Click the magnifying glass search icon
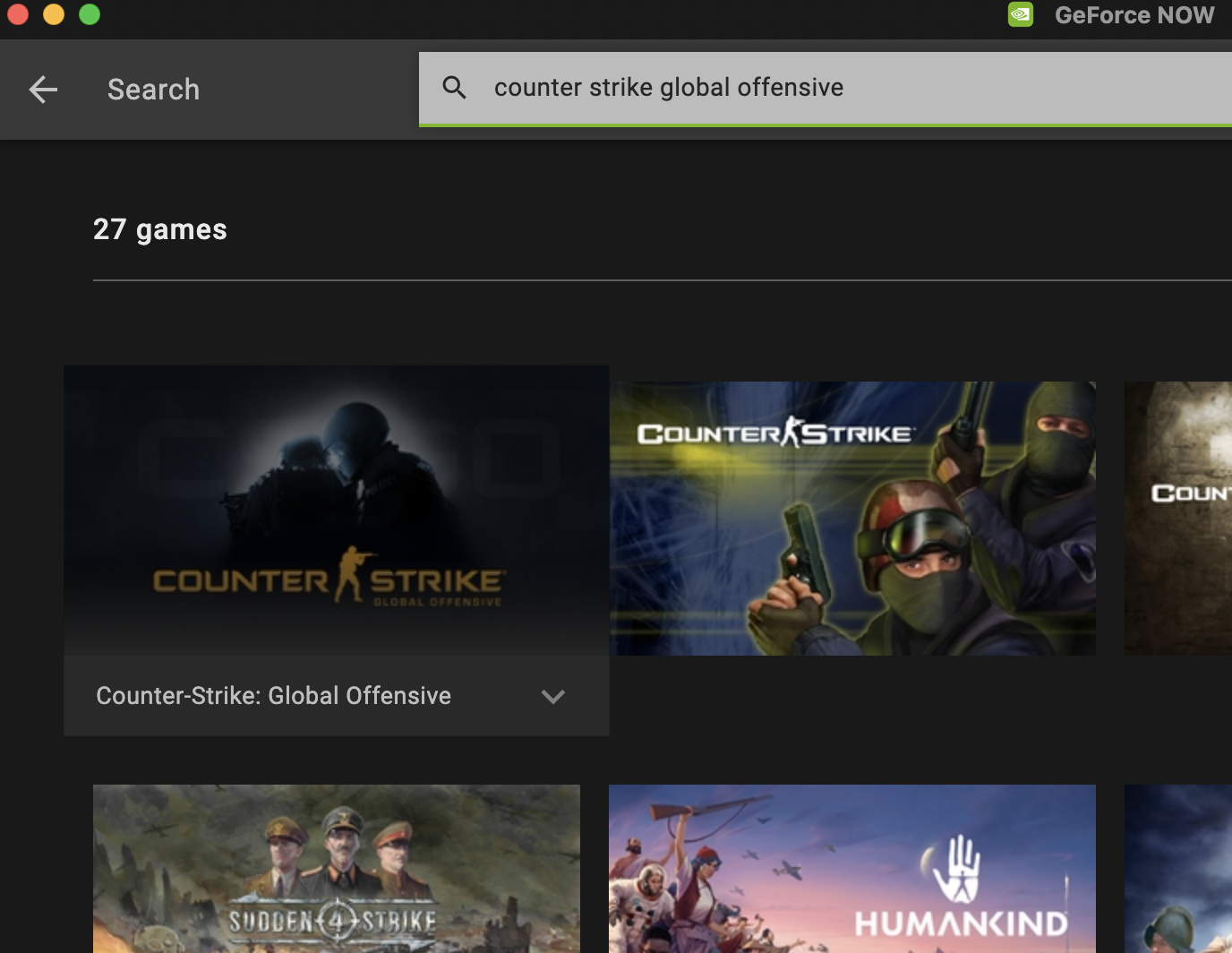The height and width of the screenshot is (953, 1232). pyautogui.click(x=455, y=88)
